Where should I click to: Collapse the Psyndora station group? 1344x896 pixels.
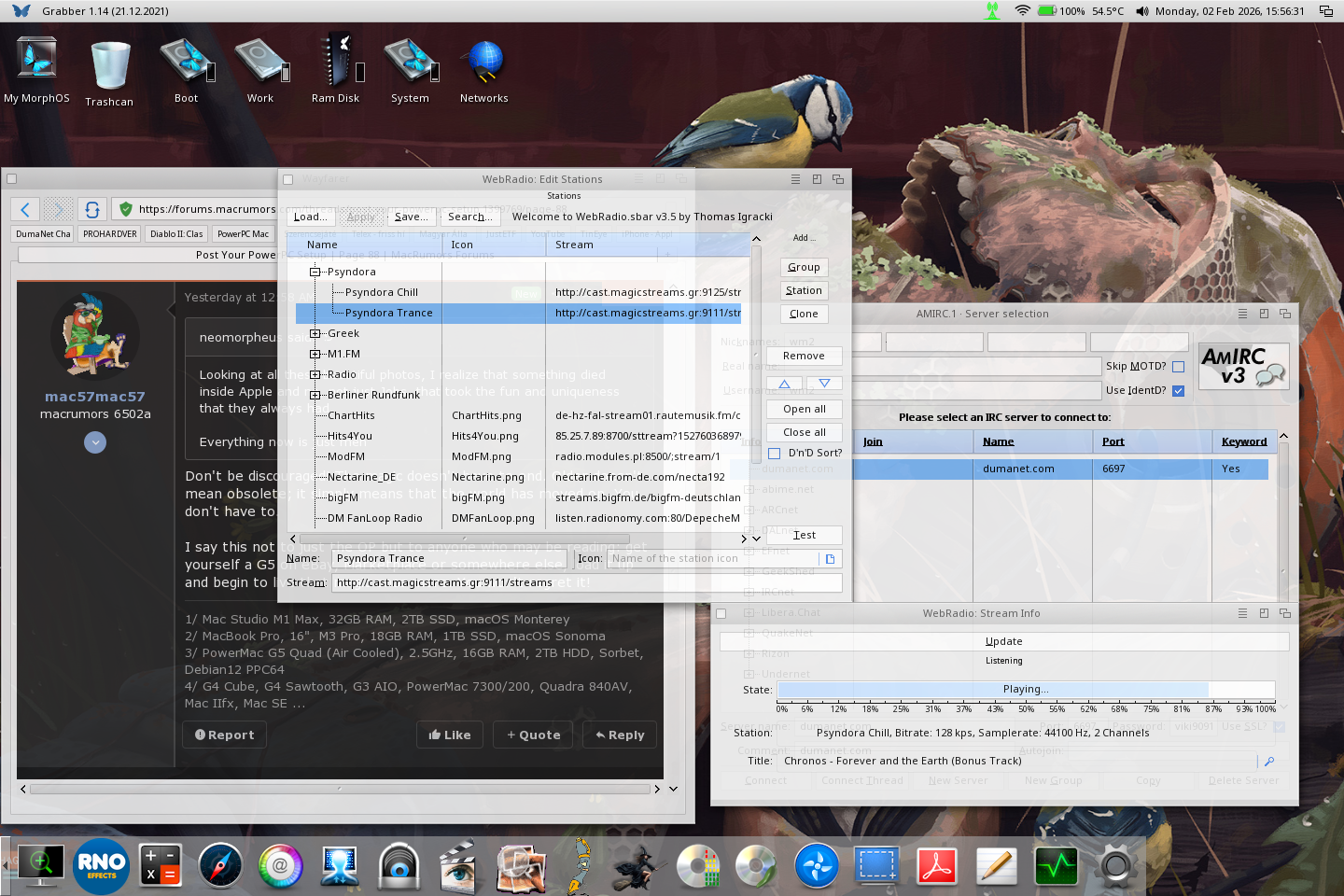[315, 272]
